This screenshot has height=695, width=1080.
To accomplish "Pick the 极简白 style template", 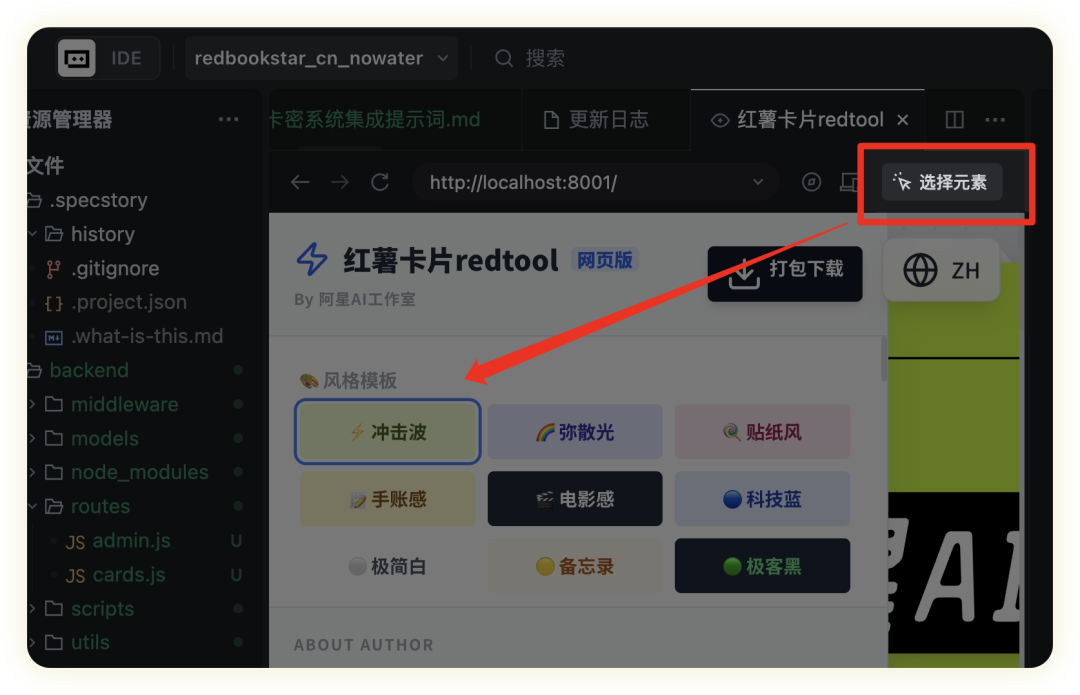I will pos(388,566).
